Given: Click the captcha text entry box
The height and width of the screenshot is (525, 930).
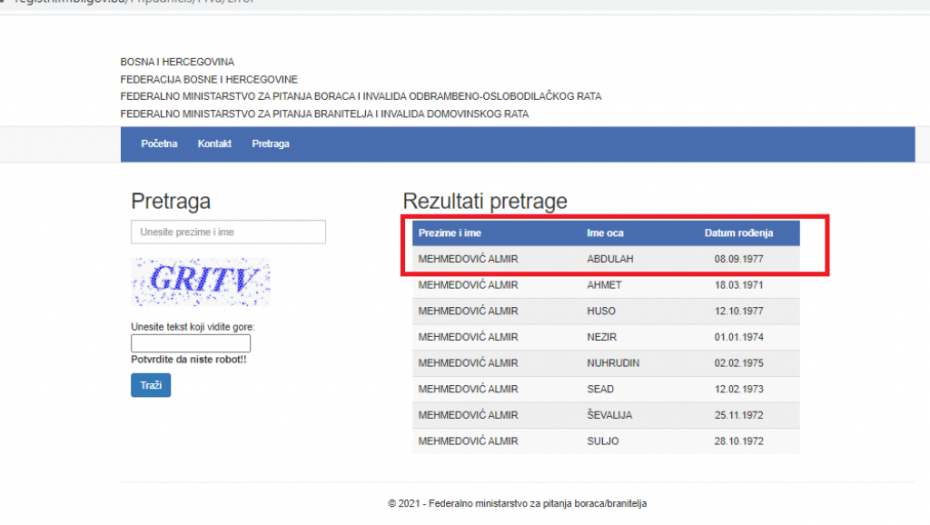Looking at the screenshot, I should click(190, 343).
